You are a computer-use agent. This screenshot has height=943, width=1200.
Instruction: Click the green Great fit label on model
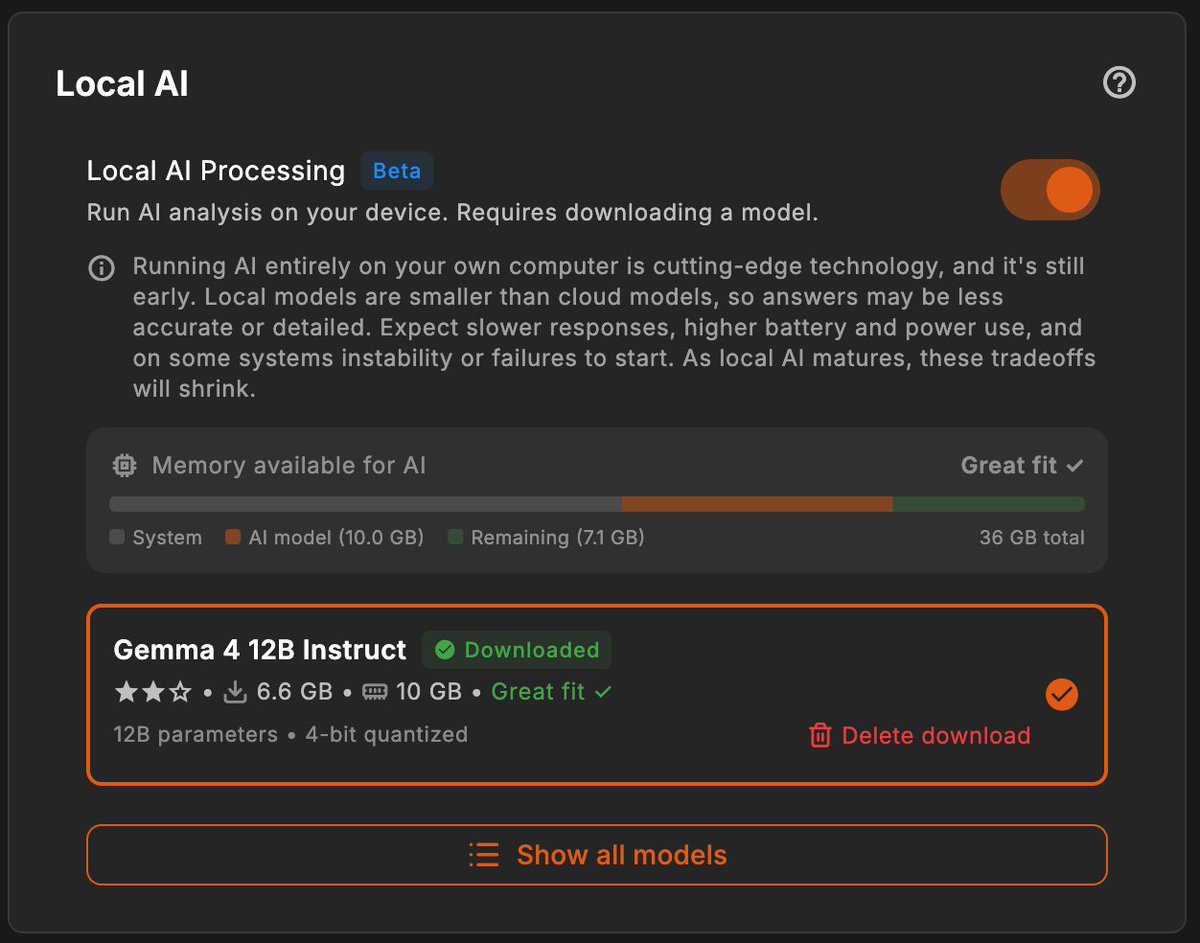click(x=551, y=692)
